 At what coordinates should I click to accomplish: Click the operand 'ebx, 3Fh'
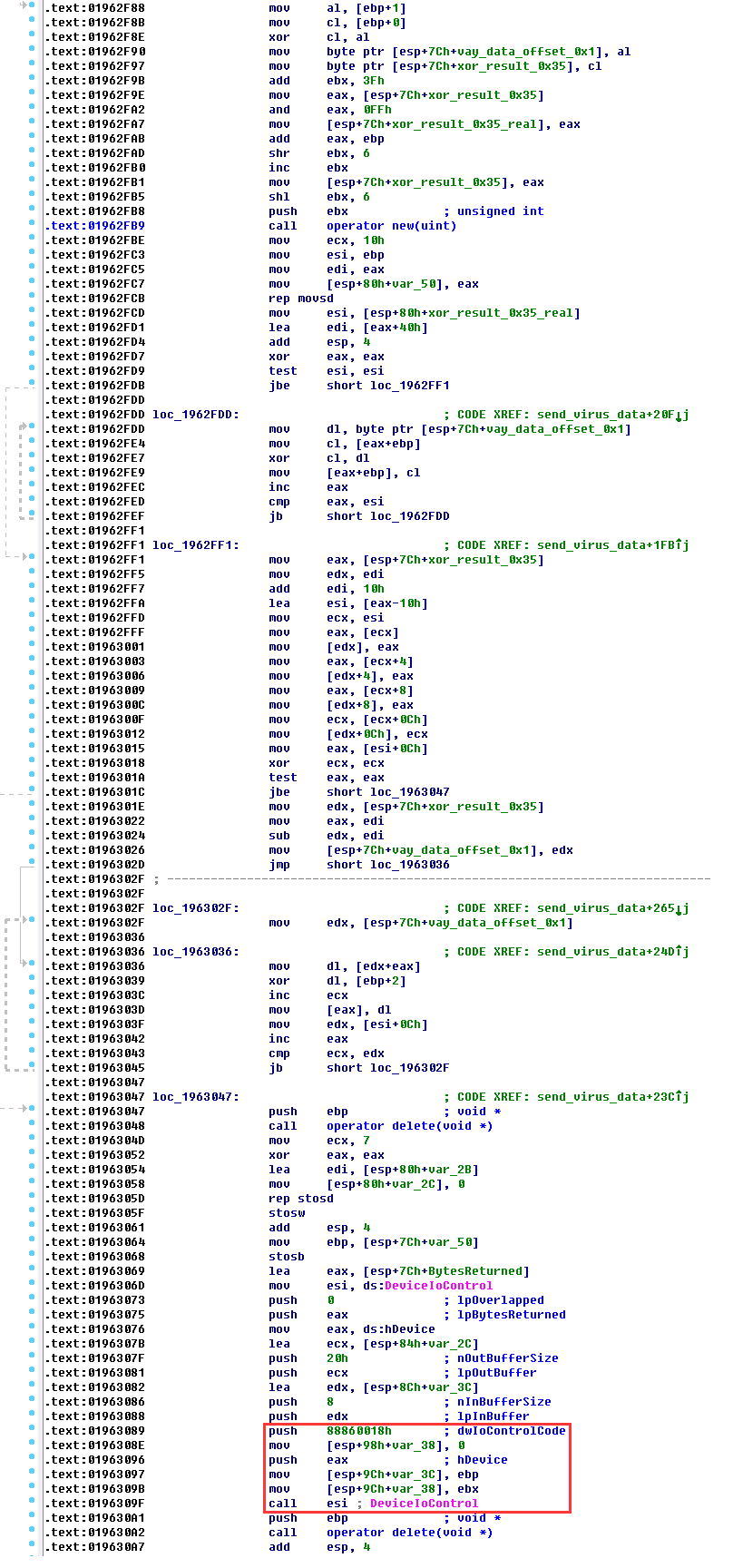[x=356, y=81]
